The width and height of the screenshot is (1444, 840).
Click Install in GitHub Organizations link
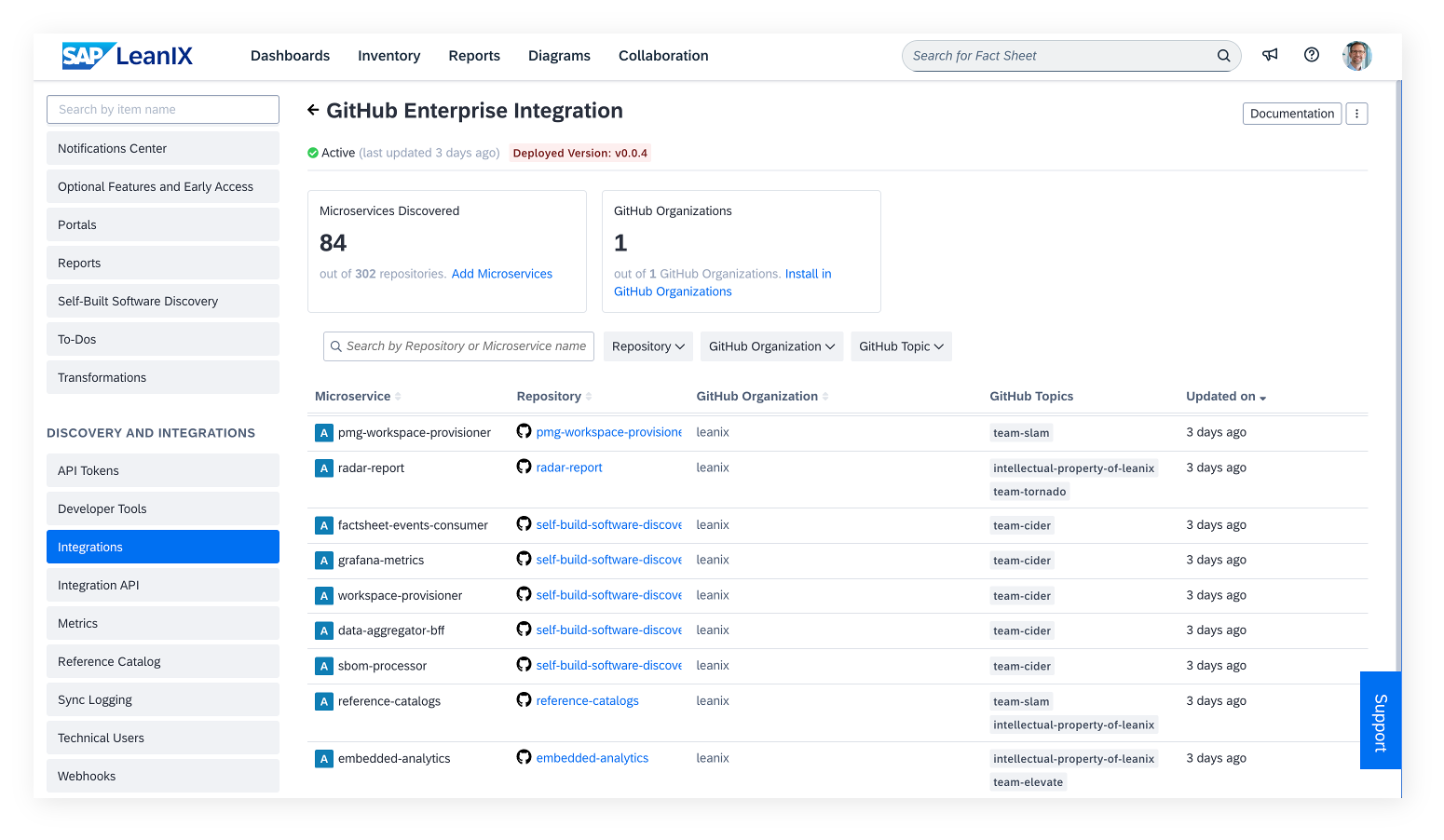pyautogui.click(x=723, y=282)
